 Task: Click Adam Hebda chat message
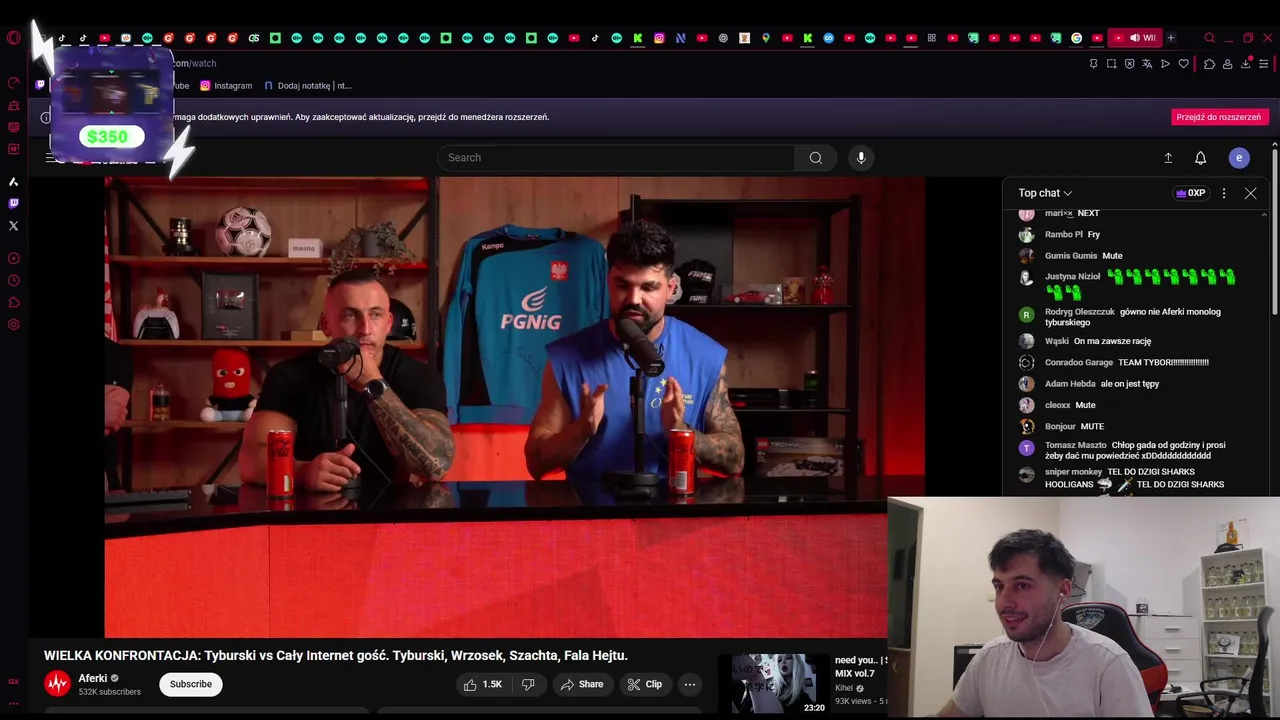click(1101, 384)
